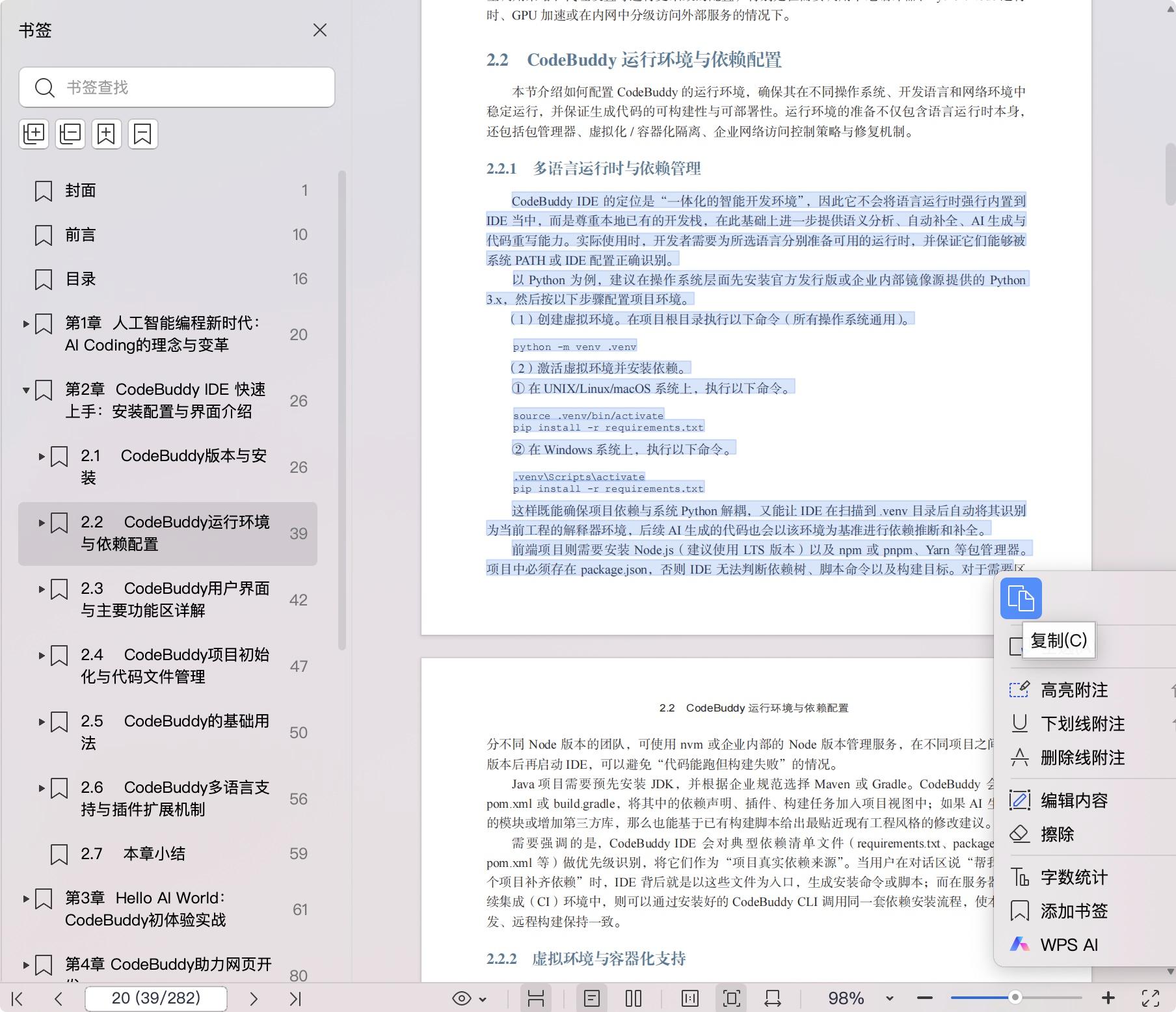Go to the previous page
The height and width of the screenshot is (1012, 1176).
point(59,998)
